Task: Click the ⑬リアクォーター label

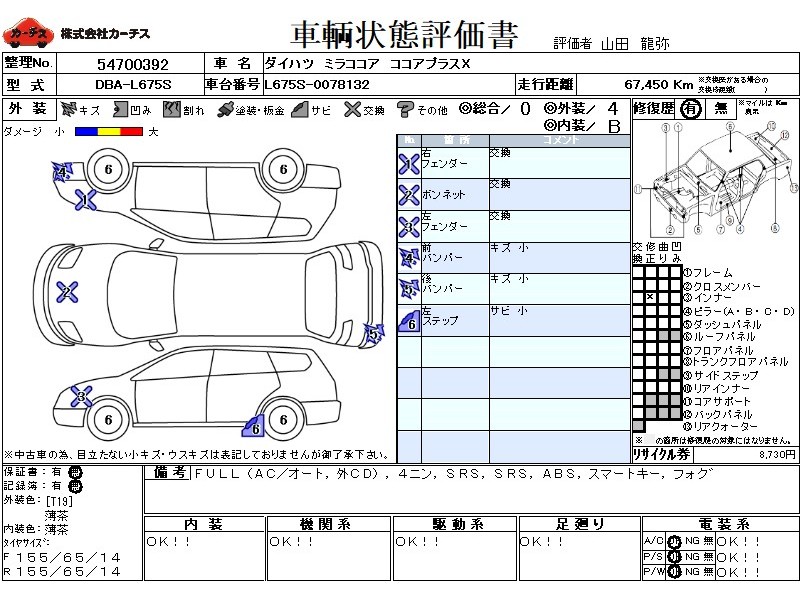Action: pyautogui.click(x=721, y=426)
